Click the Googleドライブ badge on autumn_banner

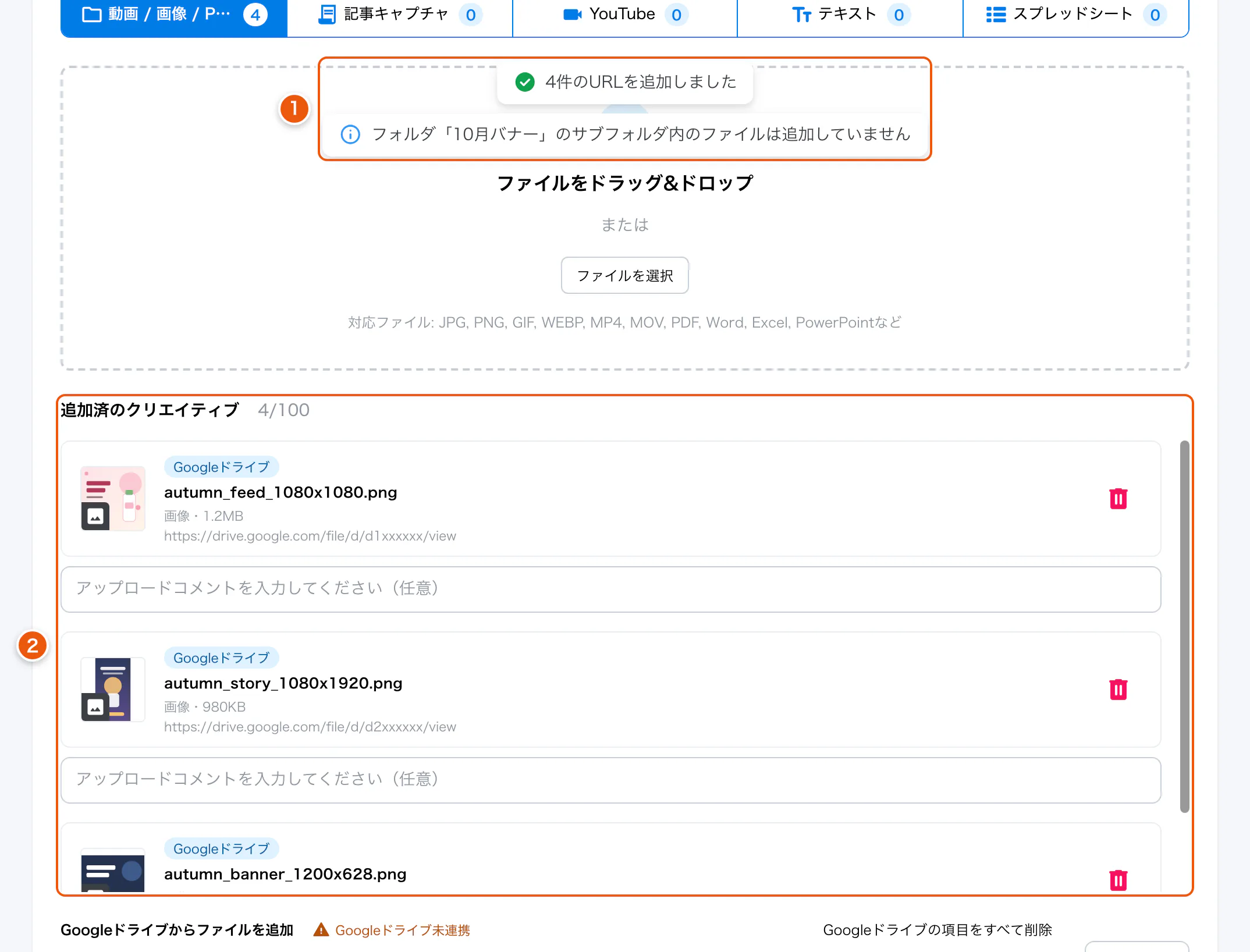[222, 848]
